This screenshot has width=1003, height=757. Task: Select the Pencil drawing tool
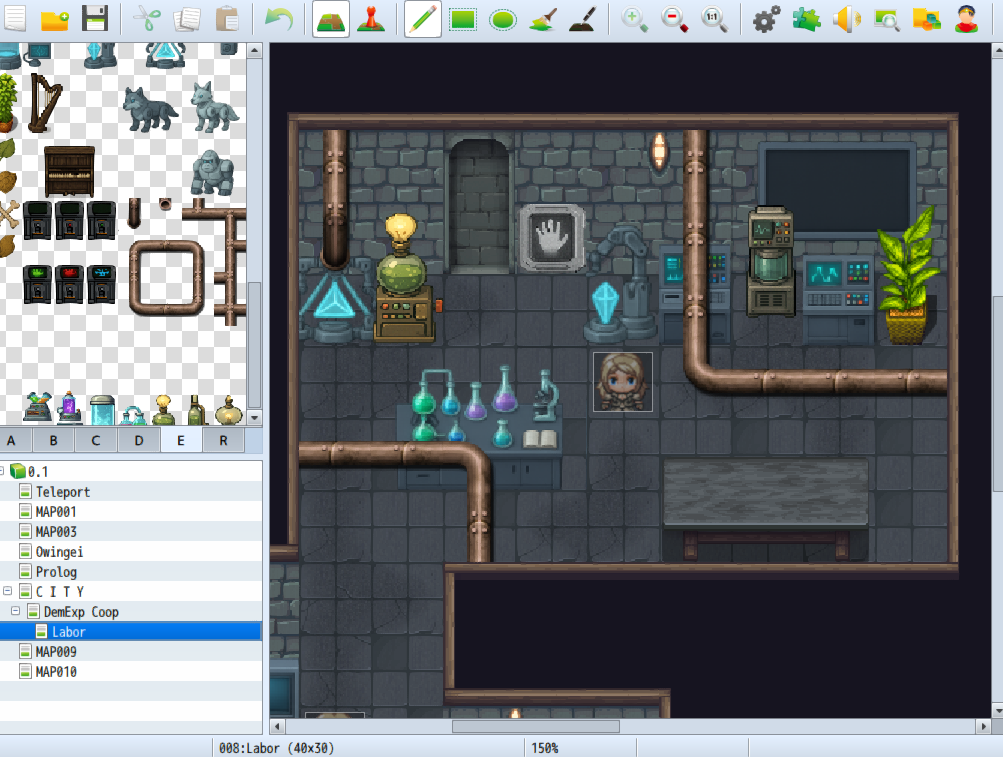coord(423,19)
